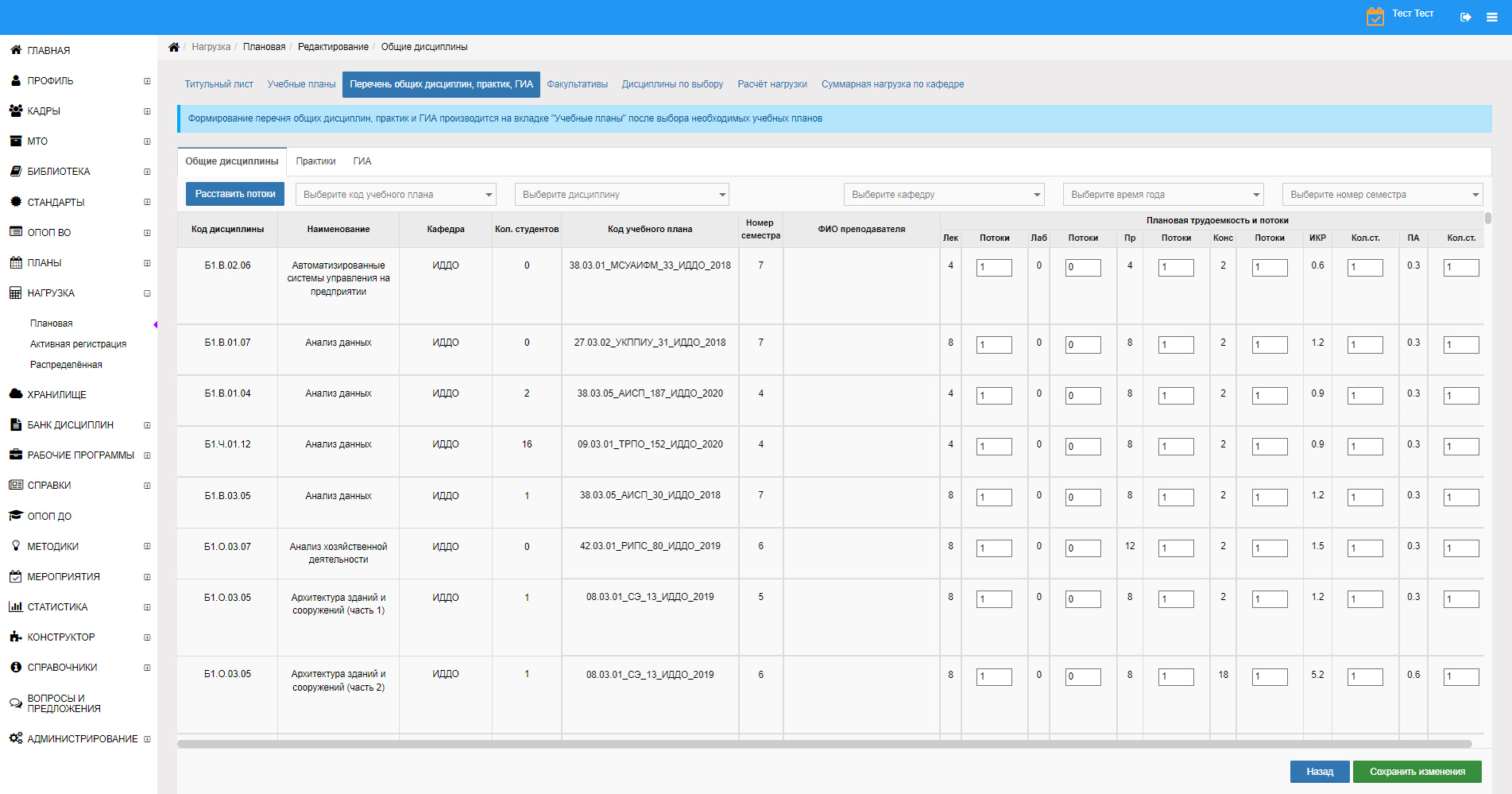Screen dimensions: 1512x794
Task: Click the СПРАВКИ certificate sidebar icon
Action: (16, 485)
